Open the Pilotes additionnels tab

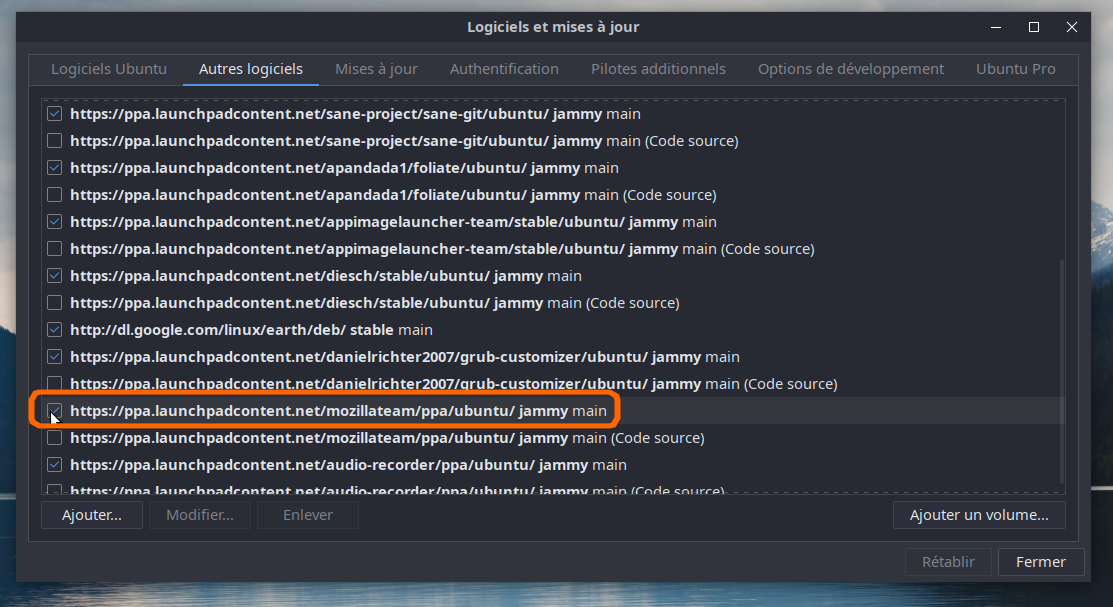point(658,69)
